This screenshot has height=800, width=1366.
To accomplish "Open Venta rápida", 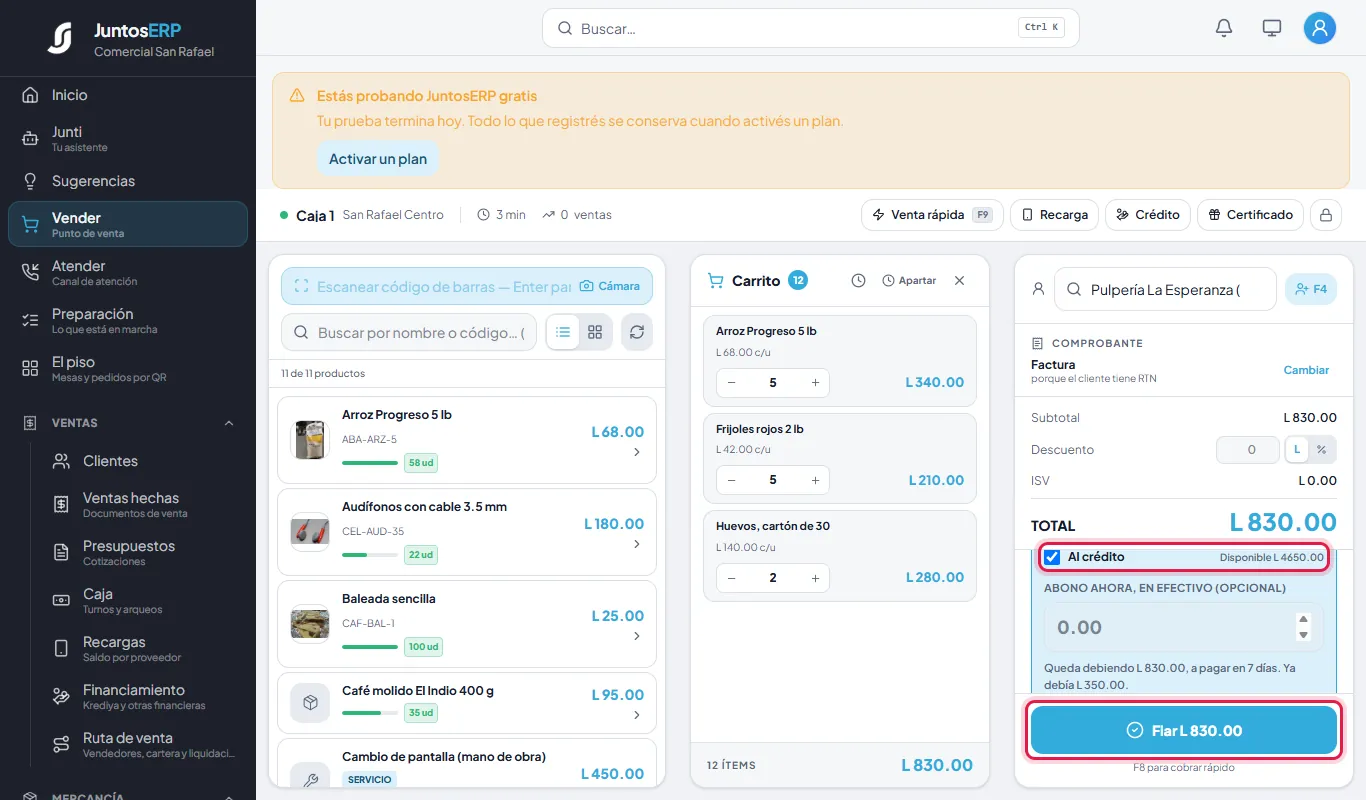I will (932, 215).
